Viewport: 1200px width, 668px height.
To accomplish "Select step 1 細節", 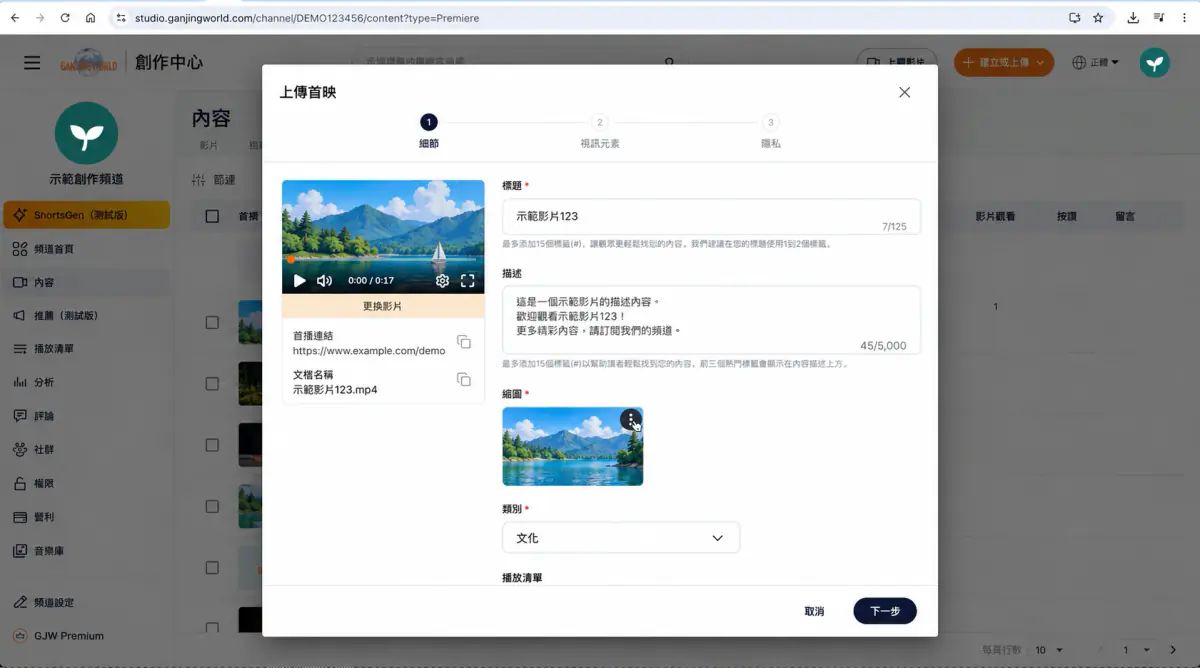I will point(428,131).
